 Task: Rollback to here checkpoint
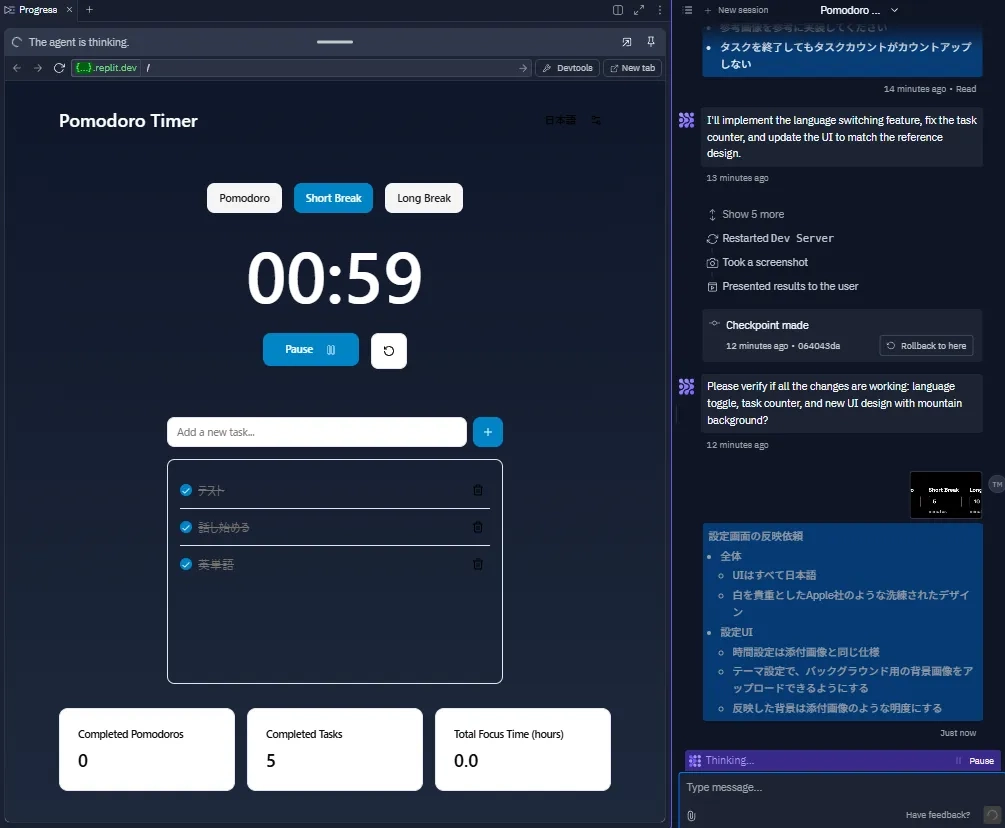coord(926,345)
